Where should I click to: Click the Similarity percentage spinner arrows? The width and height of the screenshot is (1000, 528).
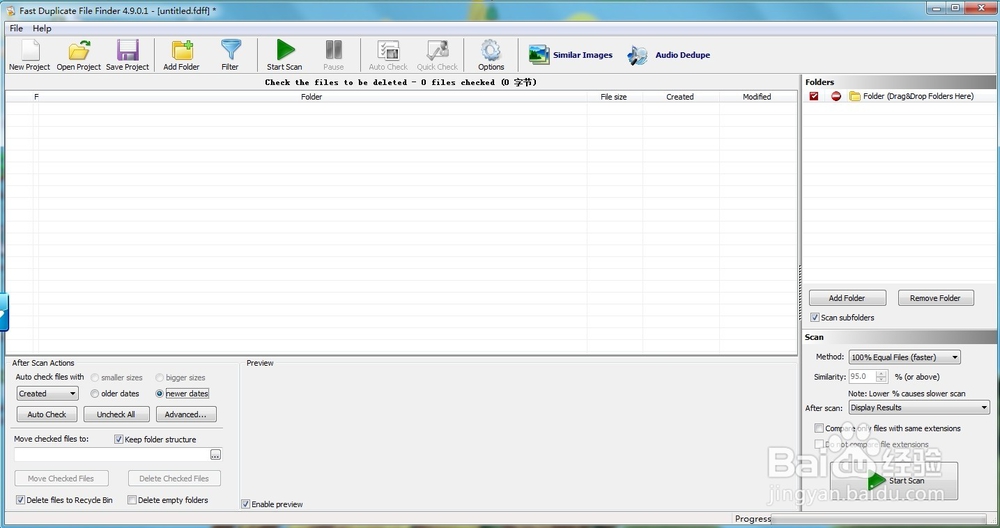click(x=881, y=377)
